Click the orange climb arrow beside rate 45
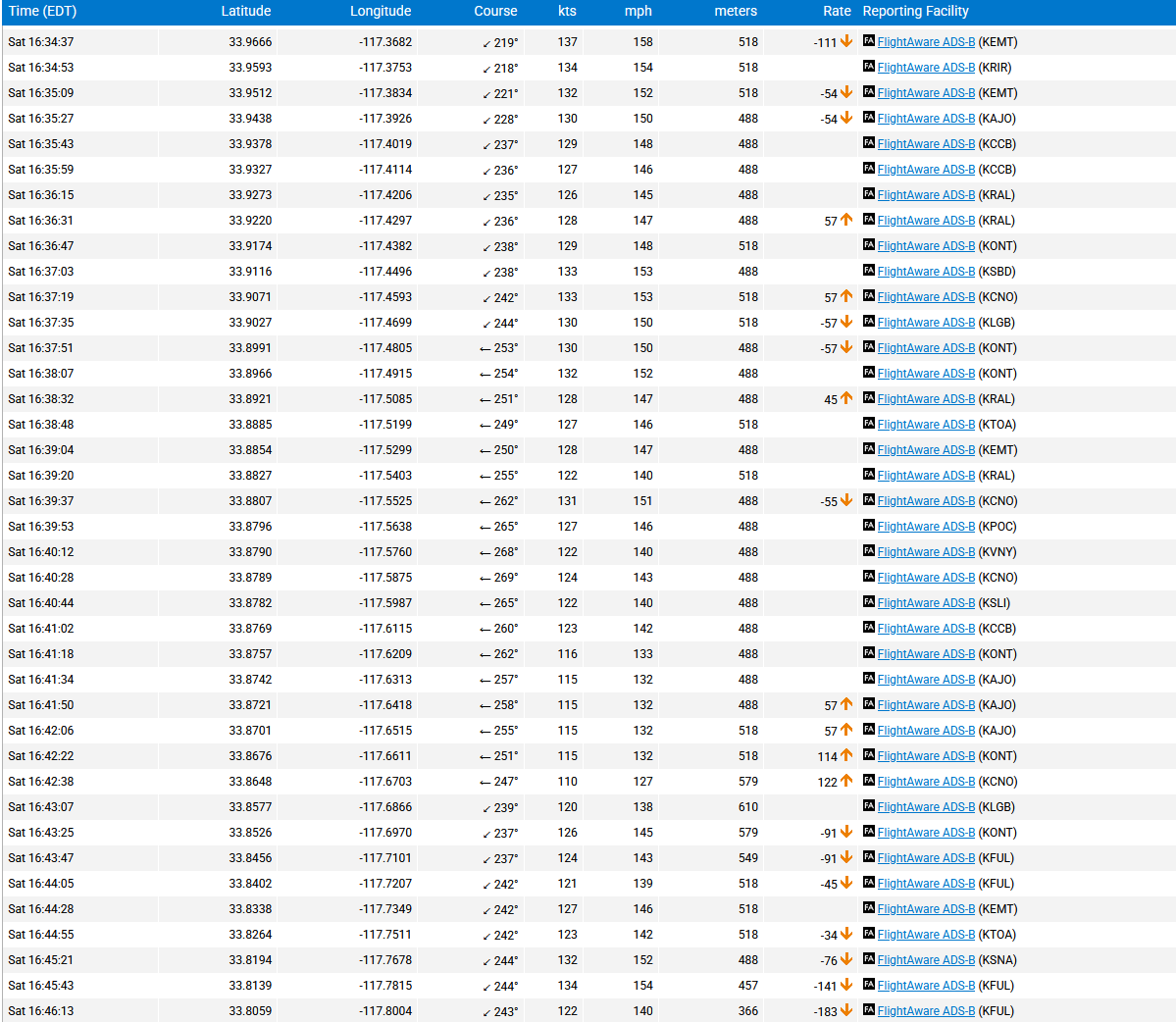The width and height of the screenshot is (1176, 1022). [846, 398]
